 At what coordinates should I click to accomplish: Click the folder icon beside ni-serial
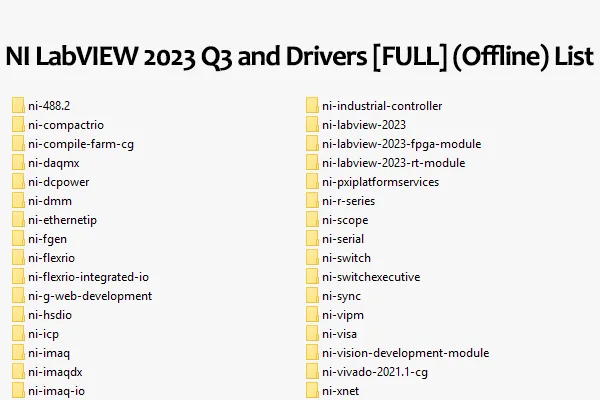pos(312,238)
